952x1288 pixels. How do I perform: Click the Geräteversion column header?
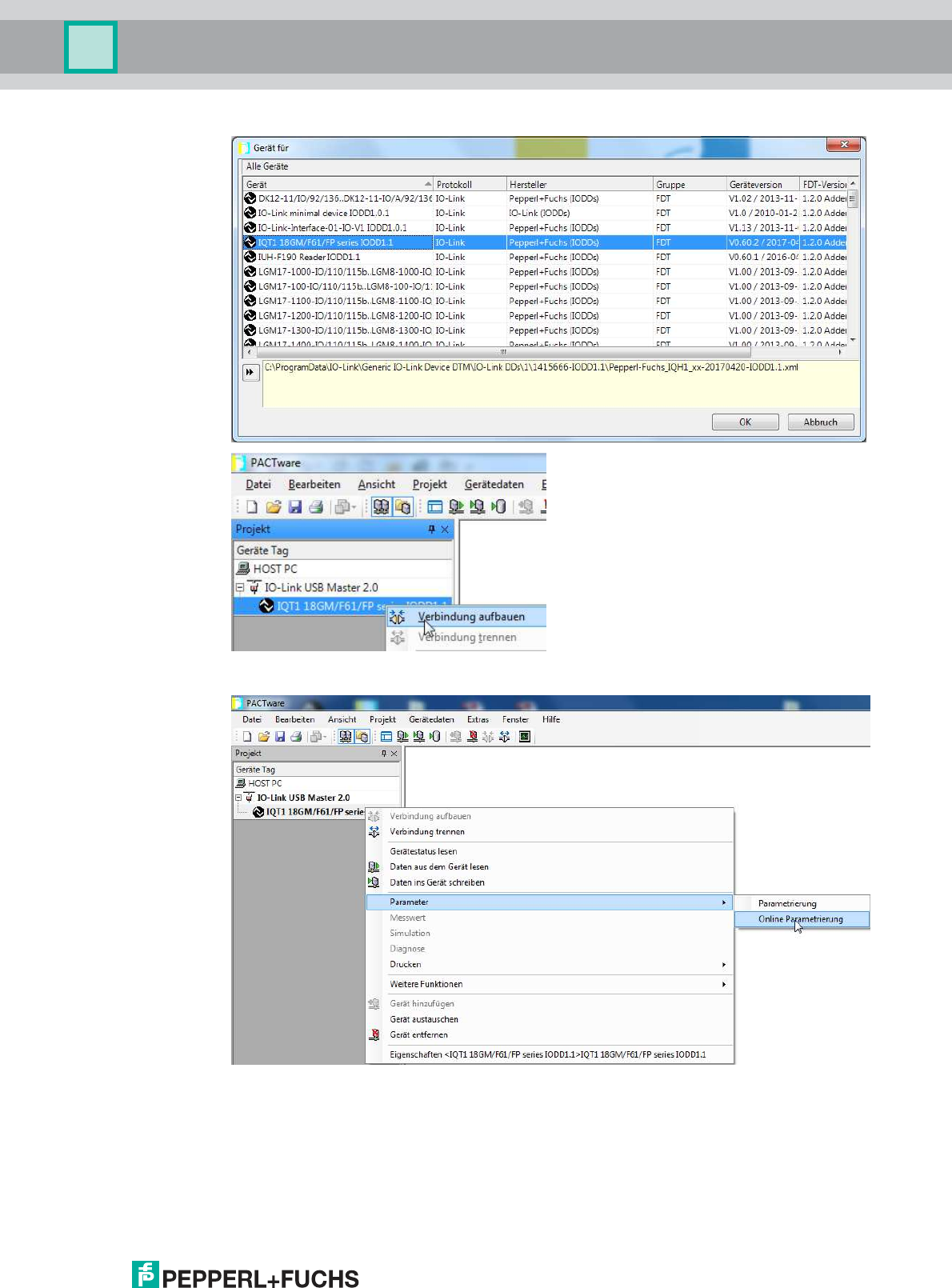click(763, 185)
